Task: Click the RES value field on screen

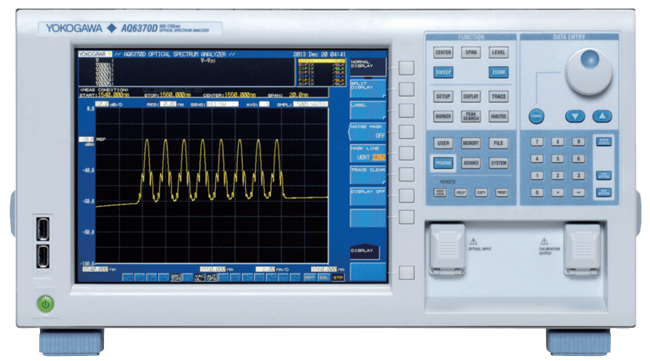Action: (168, 104)
